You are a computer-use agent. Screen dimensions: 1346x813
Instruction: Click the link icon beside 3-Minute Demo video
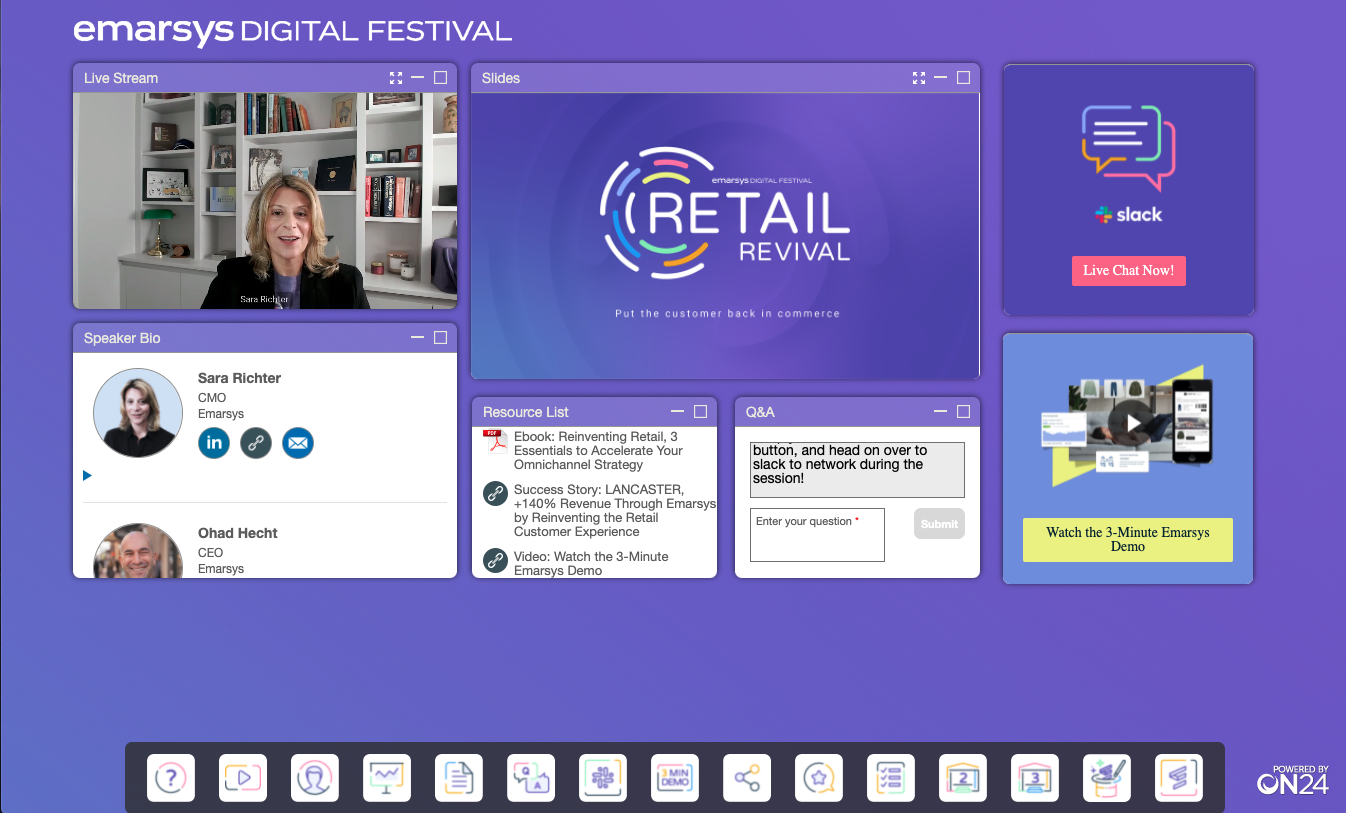pos(495,560)
